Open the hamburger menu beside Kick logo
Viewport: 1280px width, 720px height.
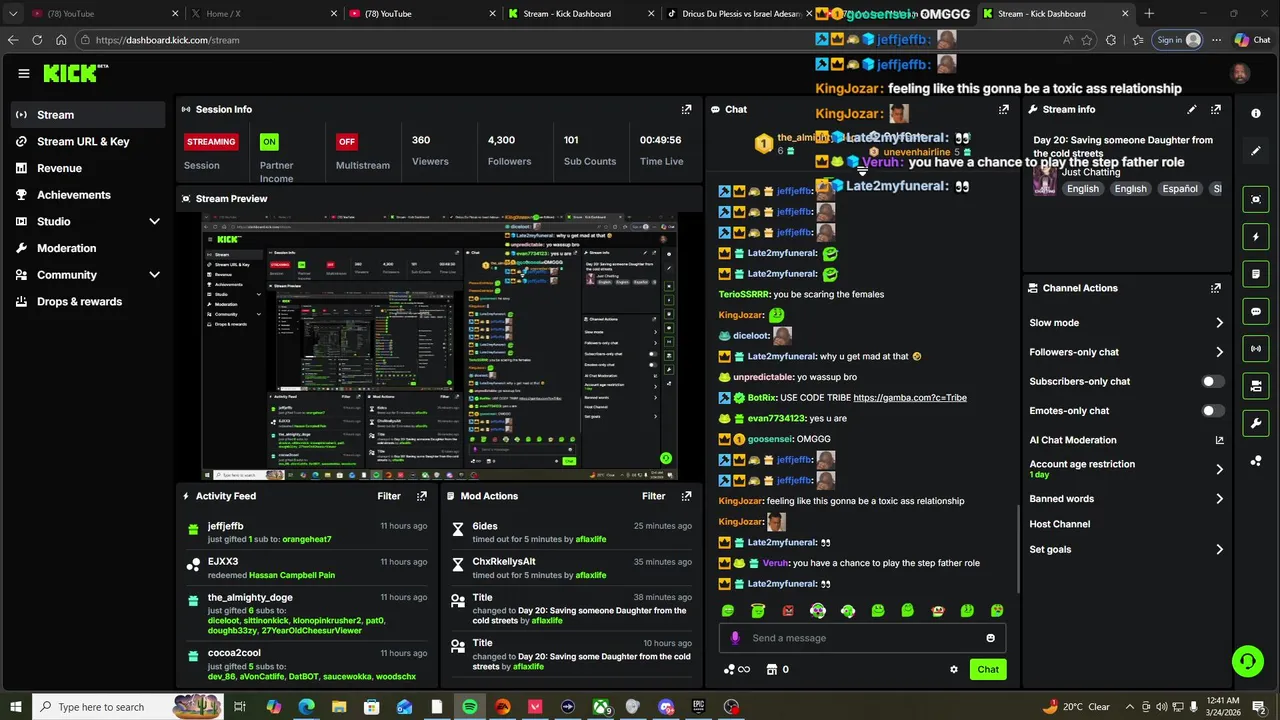click(x=24, y=73)
